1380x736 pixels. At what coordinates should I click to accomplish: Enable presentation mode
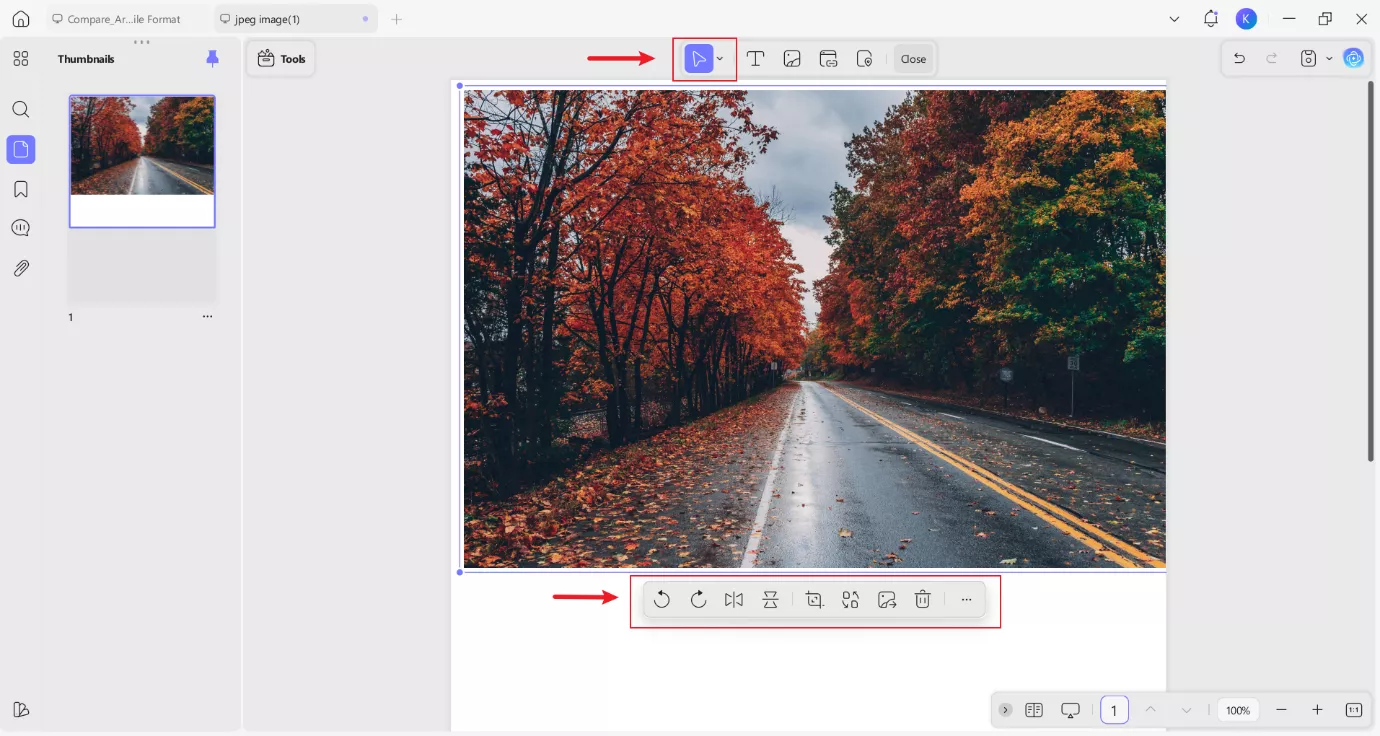(x=1070, y=709)
